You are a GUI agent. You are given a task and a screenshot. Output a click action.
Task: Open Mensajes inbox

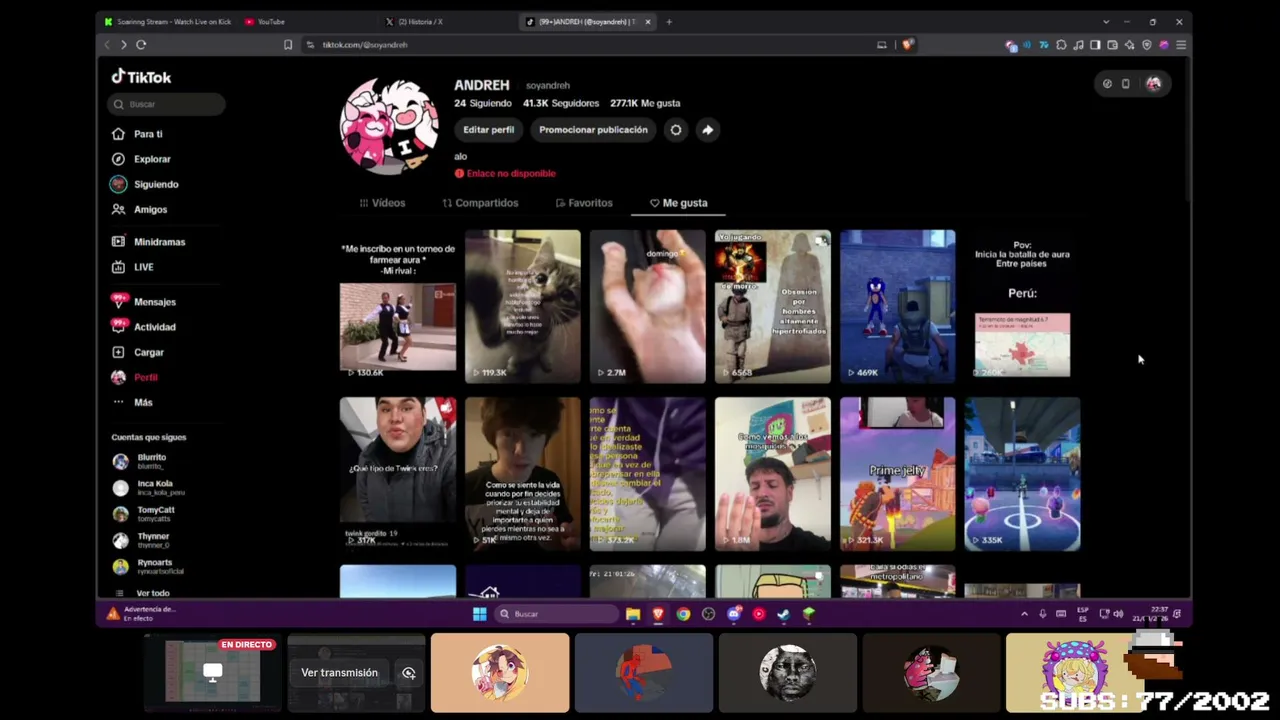pos(144,302)
